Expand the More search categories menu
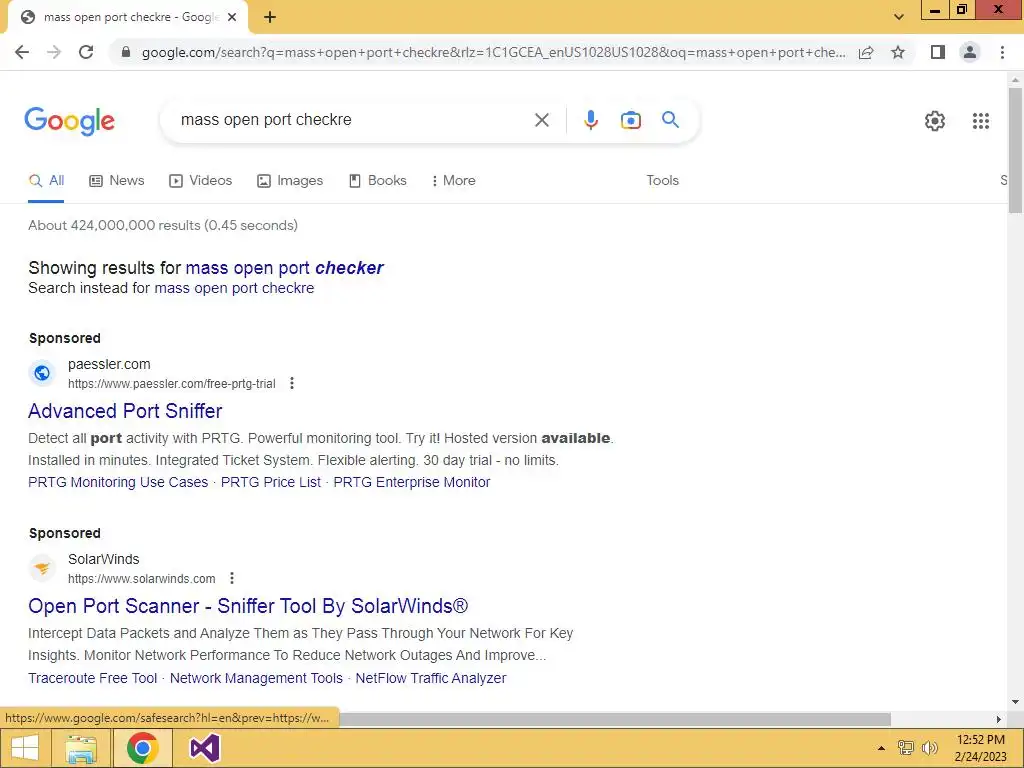The width and height of the screenshot is (1024, 768). (x=453, y=181)
